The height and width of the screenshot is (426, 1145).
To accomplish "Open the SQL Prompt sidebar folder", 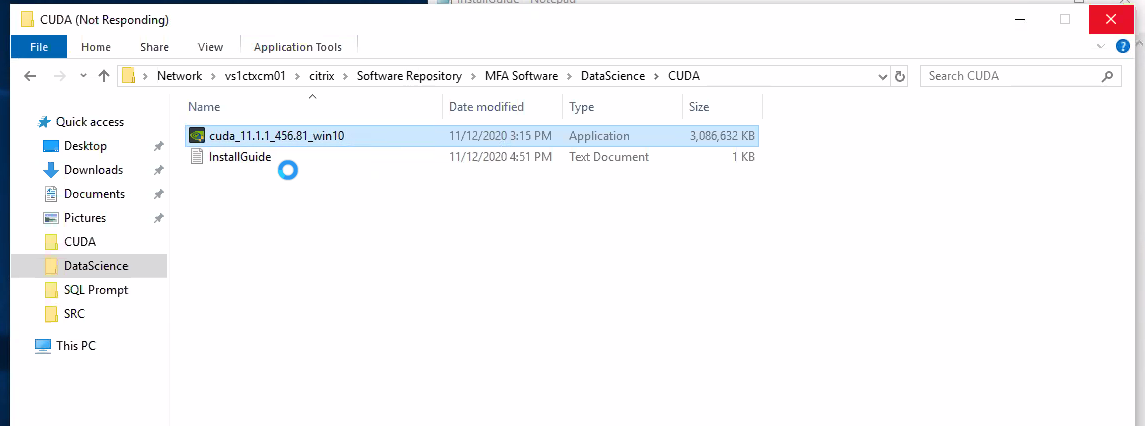I will [96, 290].
